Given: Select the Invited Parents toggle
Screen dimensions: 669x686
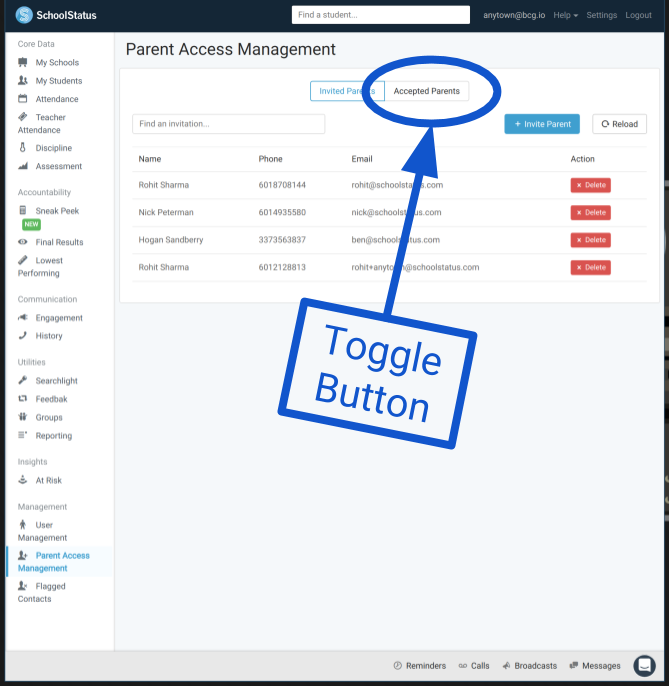Looking at the screenshot, I should [346, 91].
